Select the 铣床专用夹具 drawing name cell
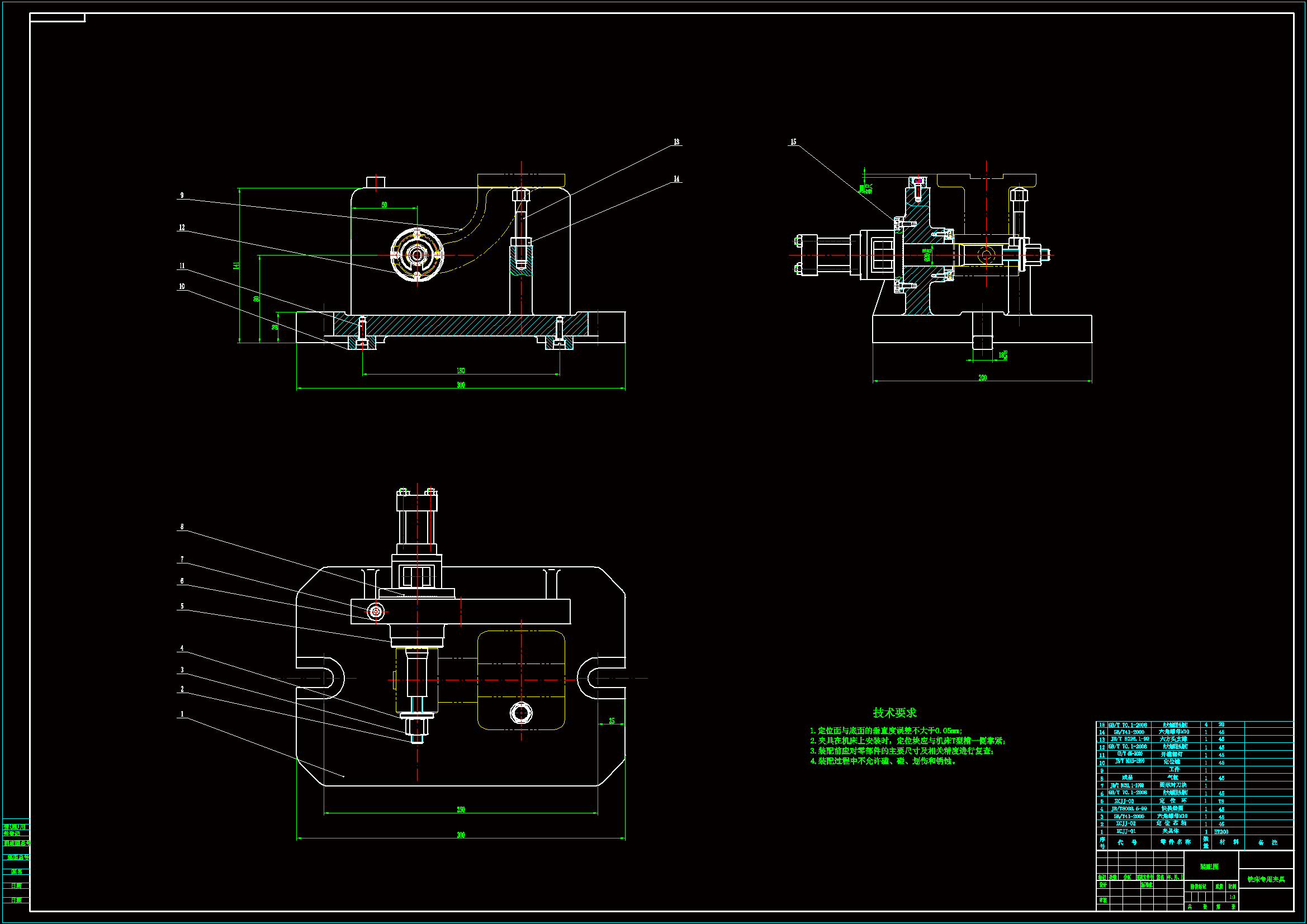Viewport: 1307px width, 924px height. pos(1266,879)
